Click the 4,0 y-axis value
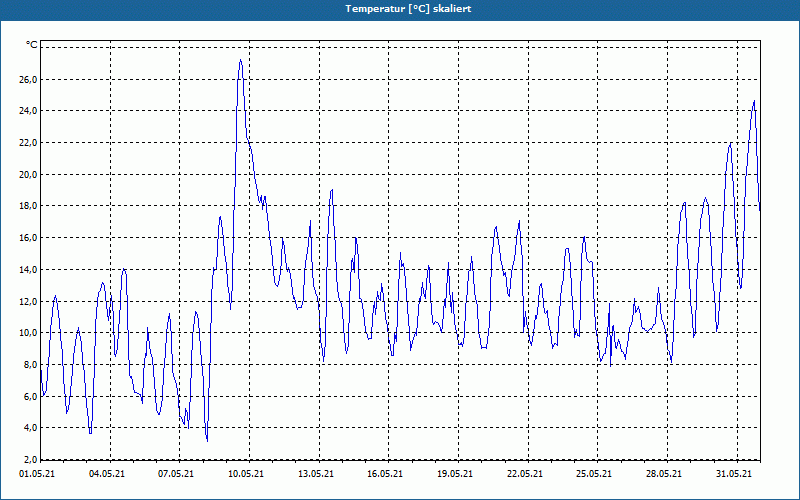 click(30, 428)
